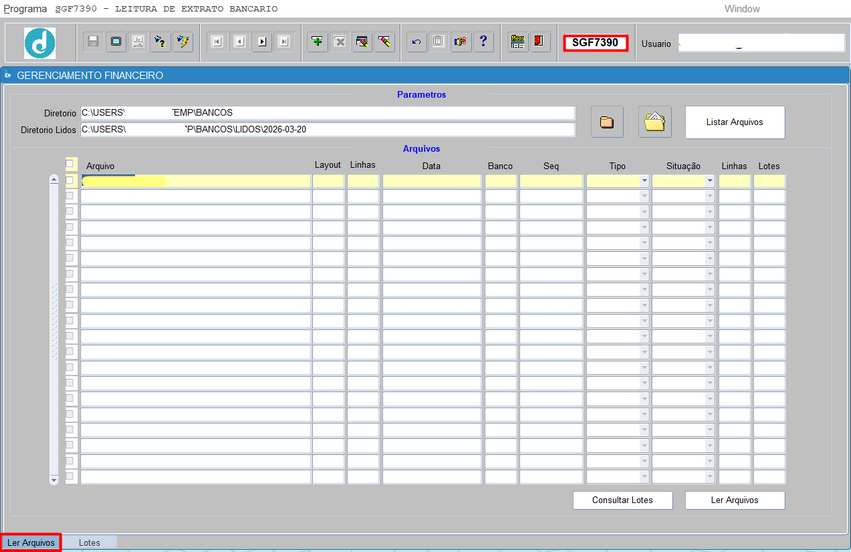Open the Situação dropdown on the third row
851x552 pixels.
pos(710,212)
